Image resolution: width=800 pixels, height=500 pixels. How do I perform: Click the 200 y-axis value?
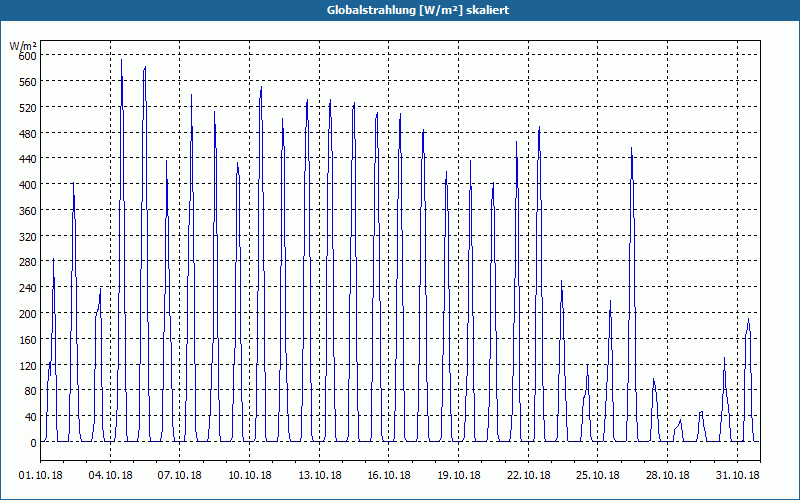[x=28, y=314]
